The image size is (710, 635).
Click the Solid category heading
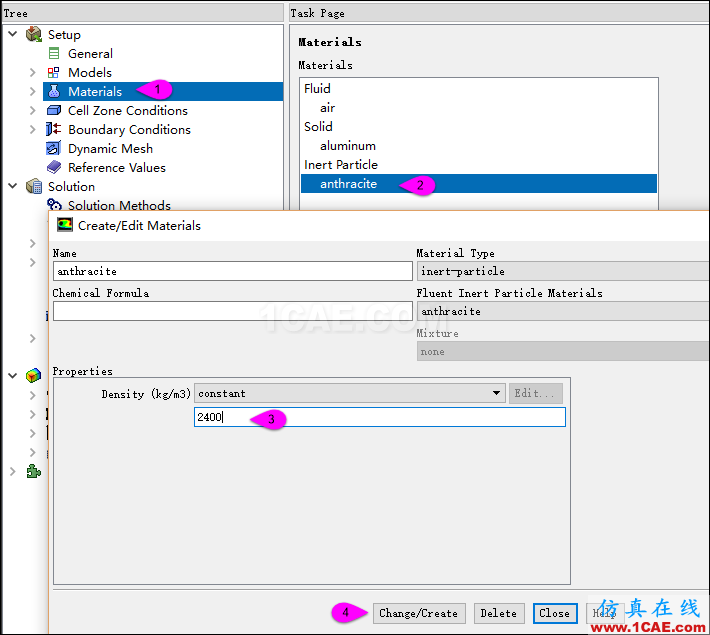[x=318, y=126]
